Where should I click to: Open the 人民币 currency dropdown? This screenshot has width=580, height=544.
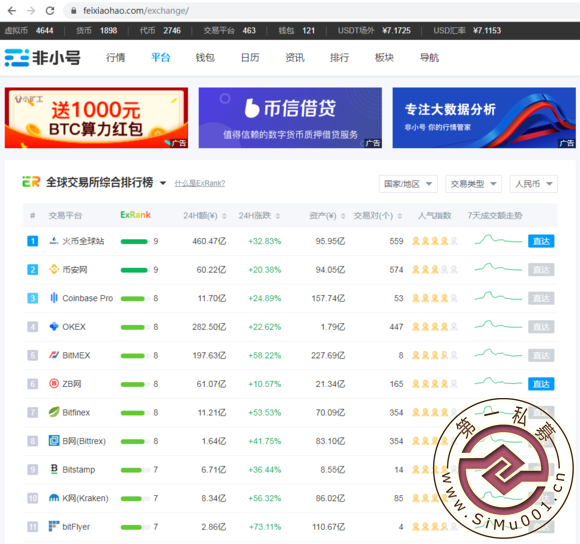coord(534,184)
